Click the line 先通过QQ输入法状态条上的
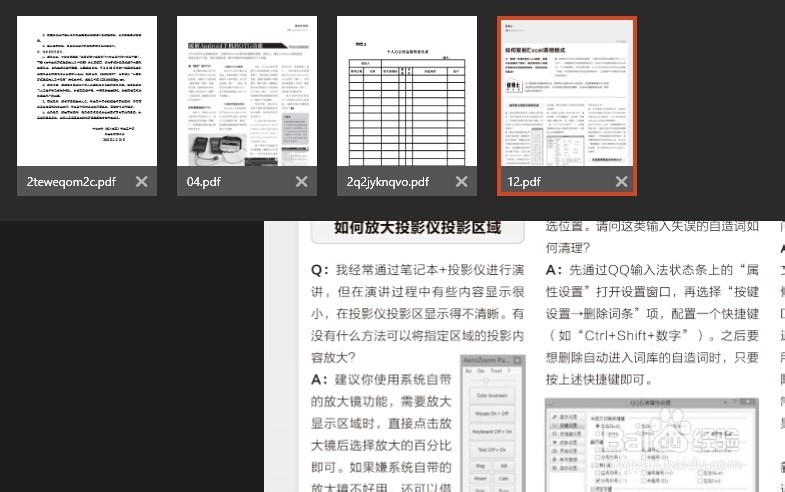785x492 pixels. click(652, 270)
